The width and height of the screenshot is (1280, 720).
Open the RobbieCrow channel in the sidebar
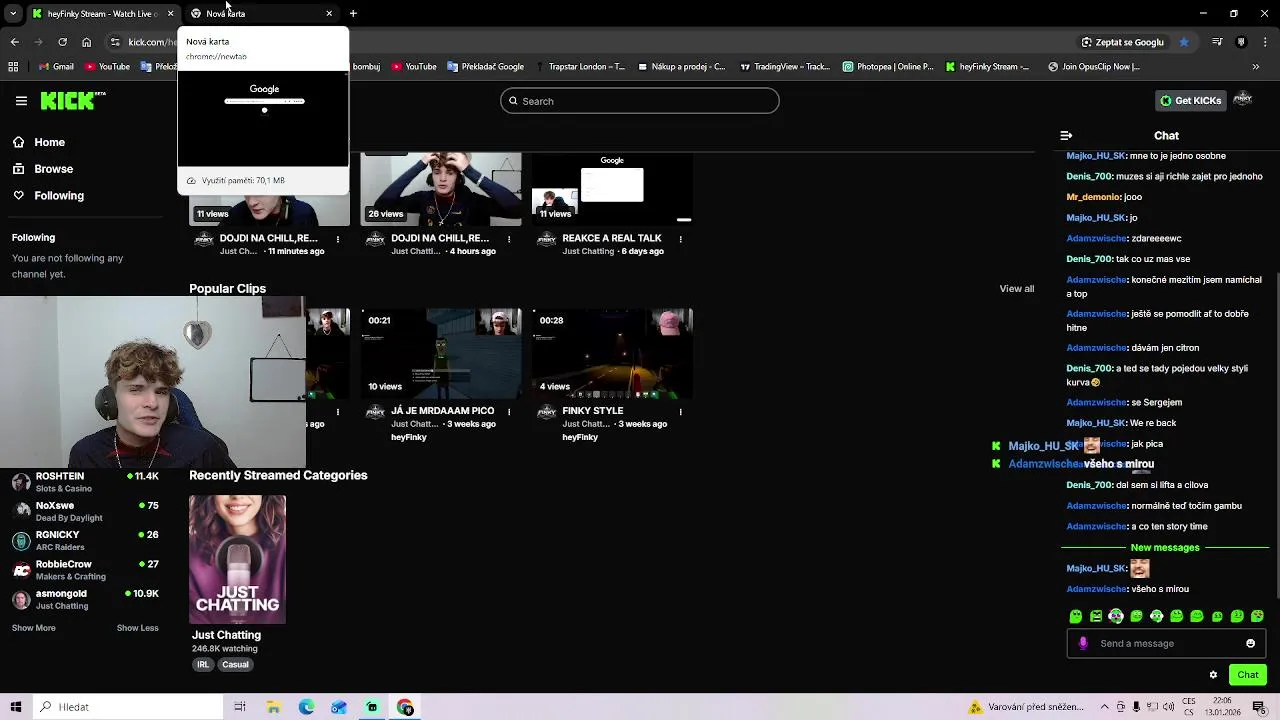point(85,570)
